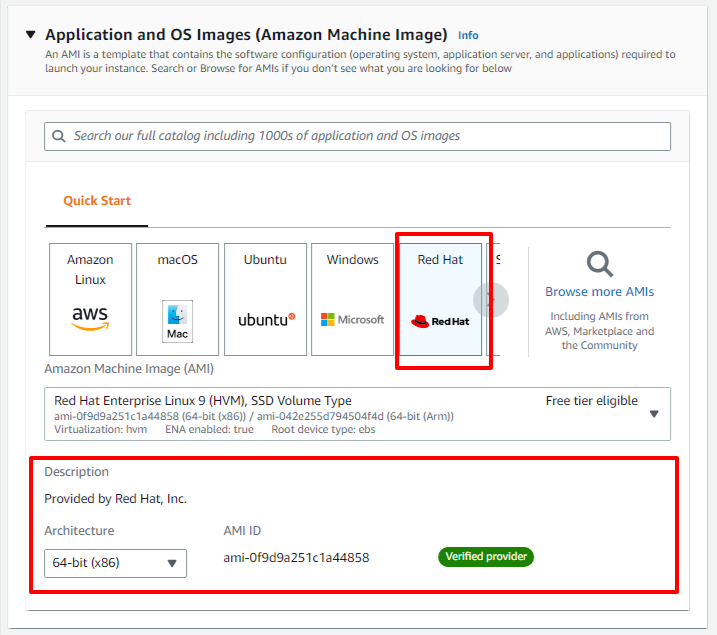717x635 pixels.
Task: Click the ubuntu logo
Action: click(267, 320)
